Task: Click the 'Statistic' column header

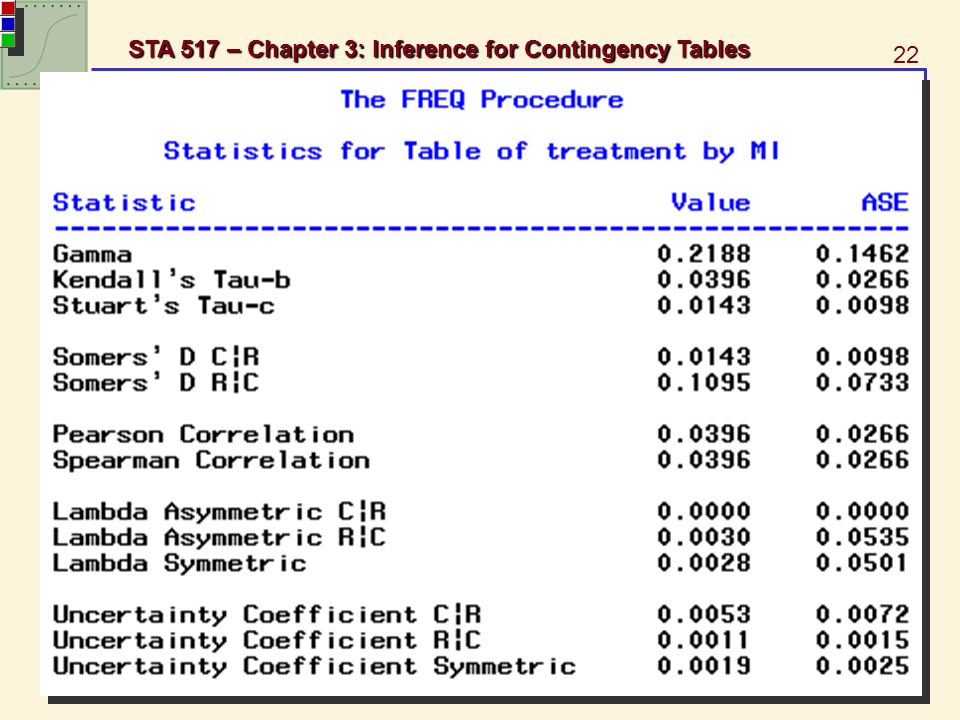Action: tap(124, 202)
